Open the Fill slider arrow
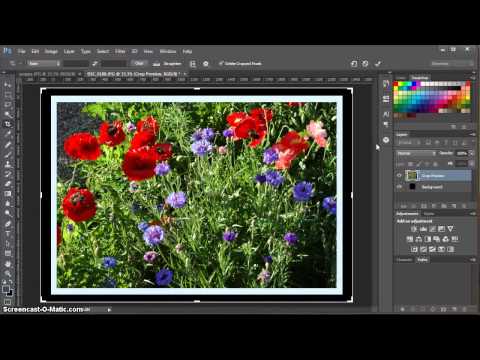 [471, 164]
